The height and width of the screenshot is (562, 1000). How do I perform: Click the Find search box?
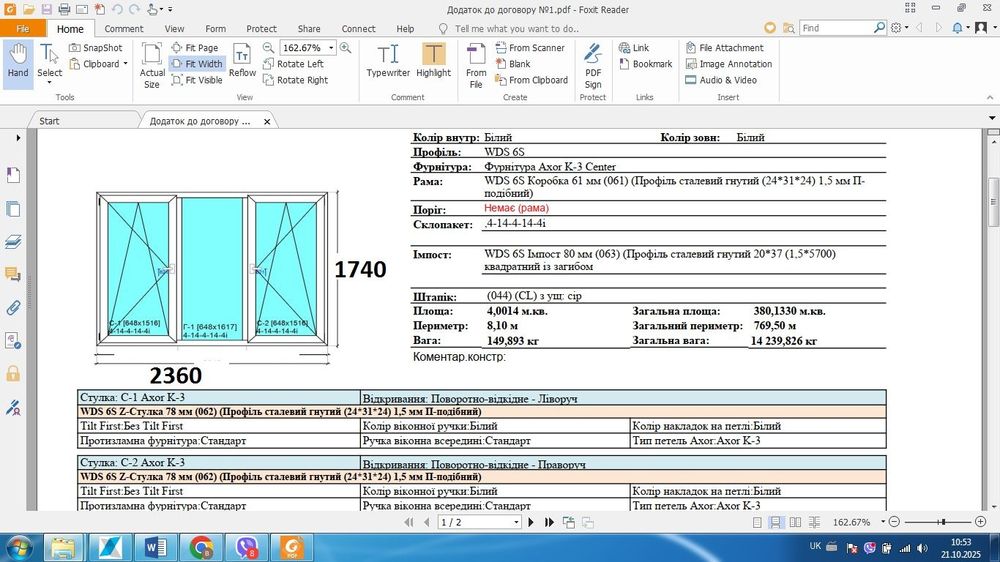pyautogui.click(x=835, y=28)
